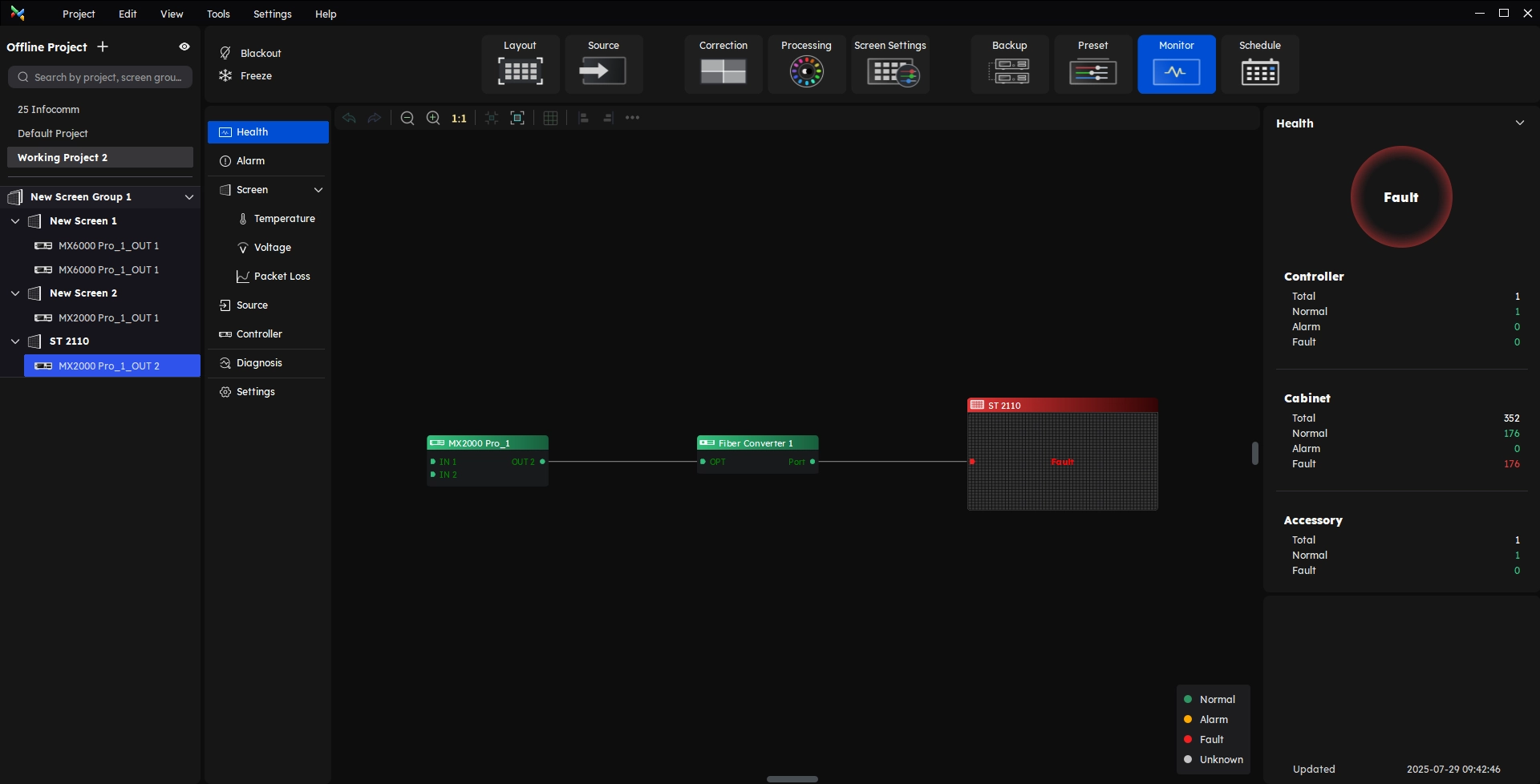
Task: Collapse the Health panel chevron
Action: (1519, 123)
